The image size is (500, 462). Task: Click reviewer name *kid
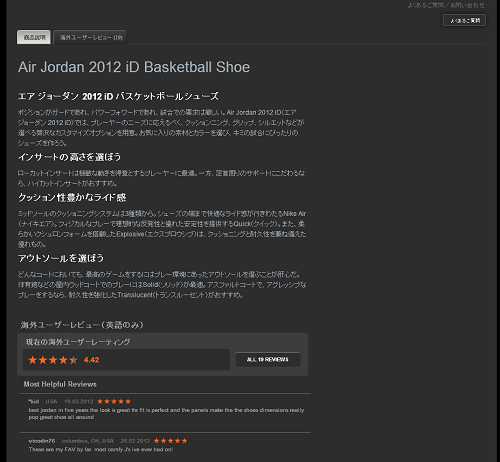coord(34,401)
